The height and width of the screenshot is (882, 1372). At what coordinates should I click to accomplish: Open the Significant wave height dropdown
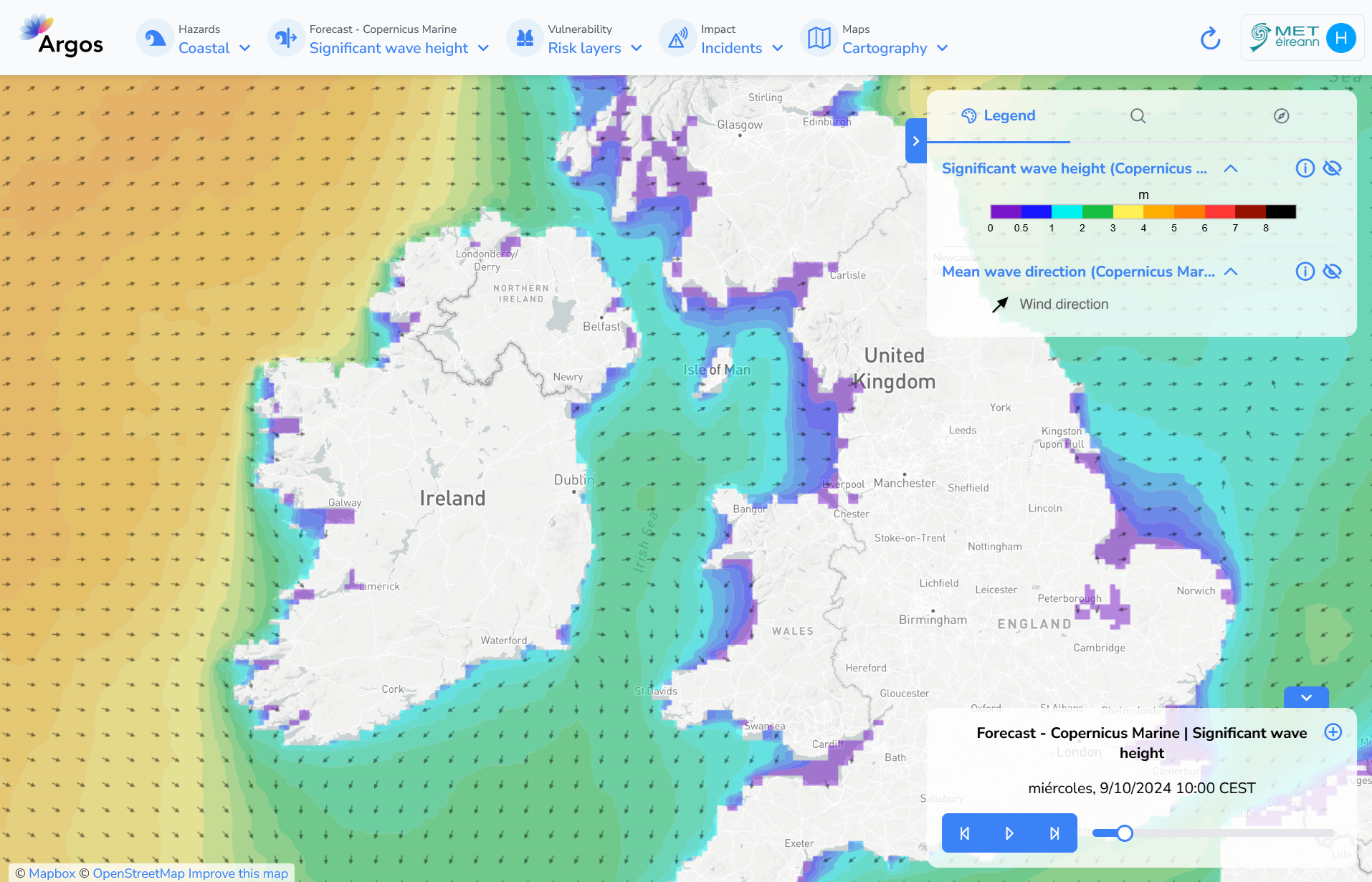(399, 48)
